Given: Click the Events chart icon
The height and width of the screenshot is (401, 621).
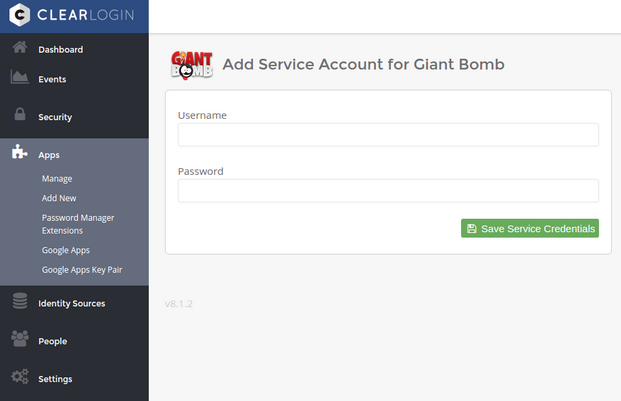Looking at the screenshot, I should [19, 77].
